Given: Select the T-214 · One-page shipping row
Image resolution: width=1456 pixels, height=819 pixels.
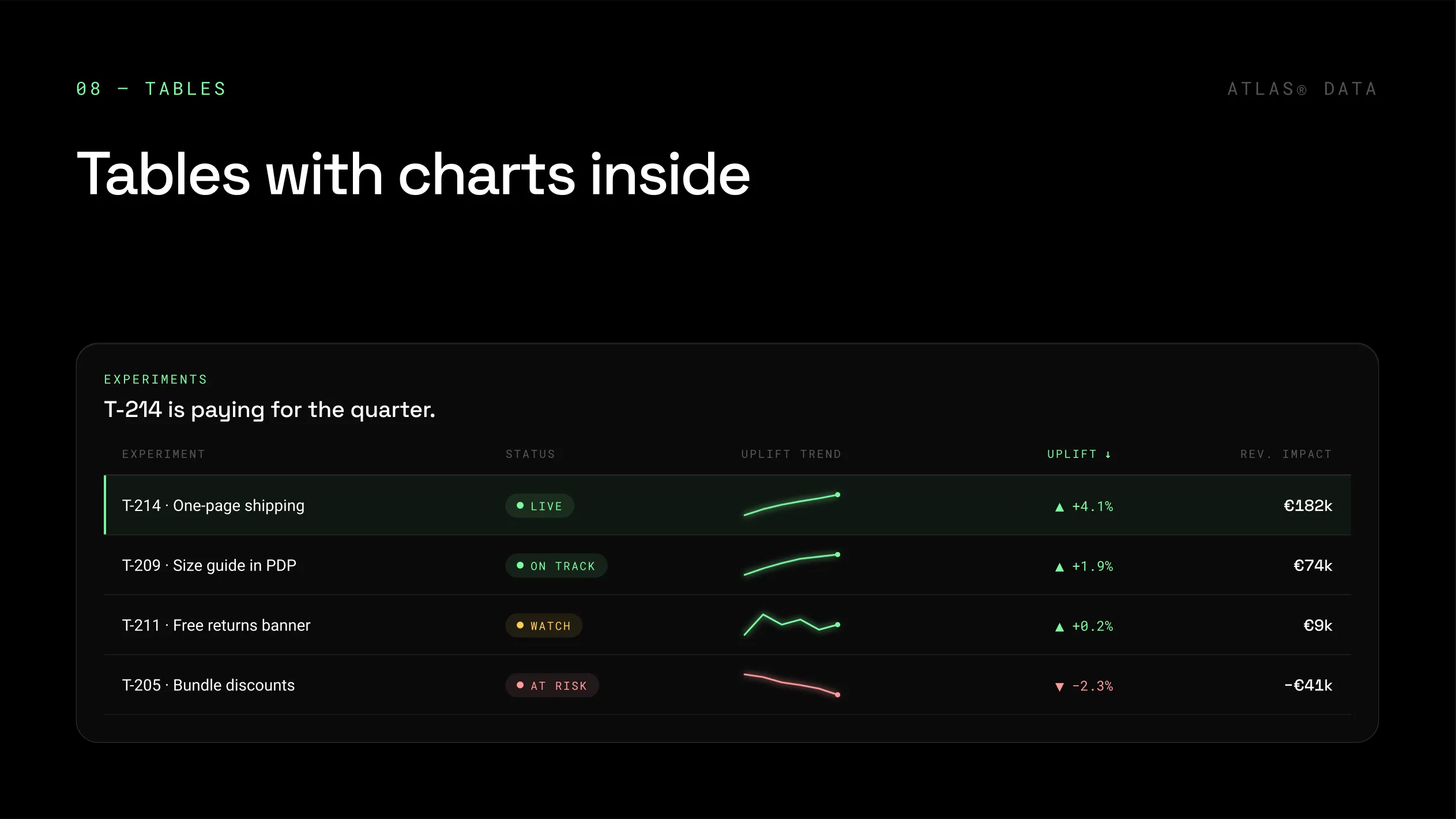Looking at the screenshot, I should [x=727, y=505].
